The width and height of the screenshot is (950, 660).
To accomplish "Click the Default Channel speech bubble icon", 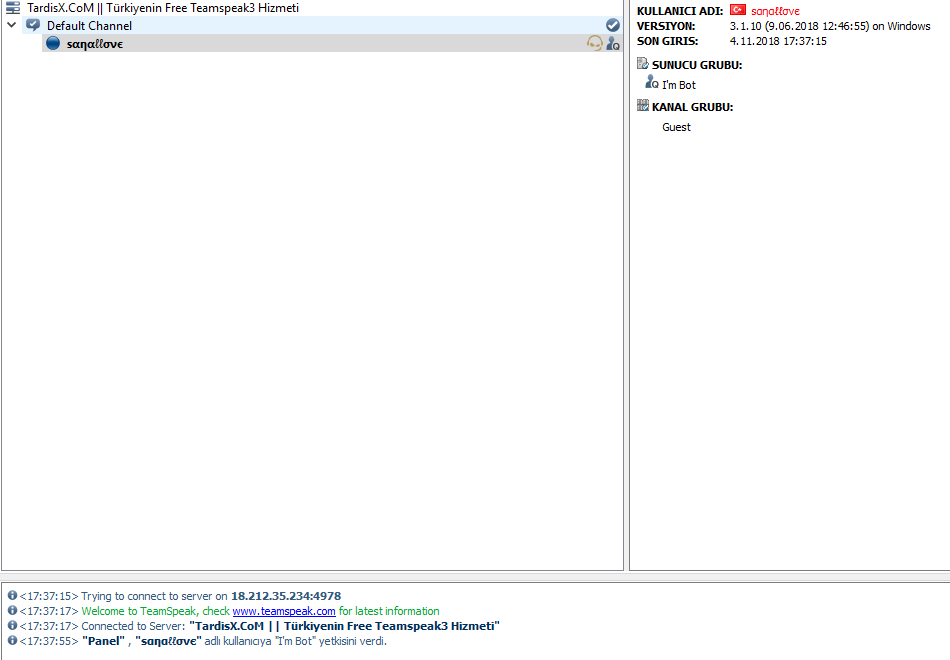I will 33,25.
